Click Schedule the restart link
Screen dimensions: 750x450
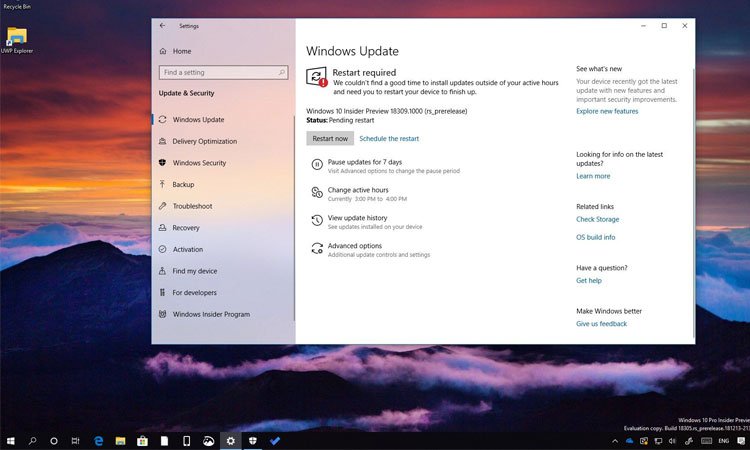click(389, 138)
